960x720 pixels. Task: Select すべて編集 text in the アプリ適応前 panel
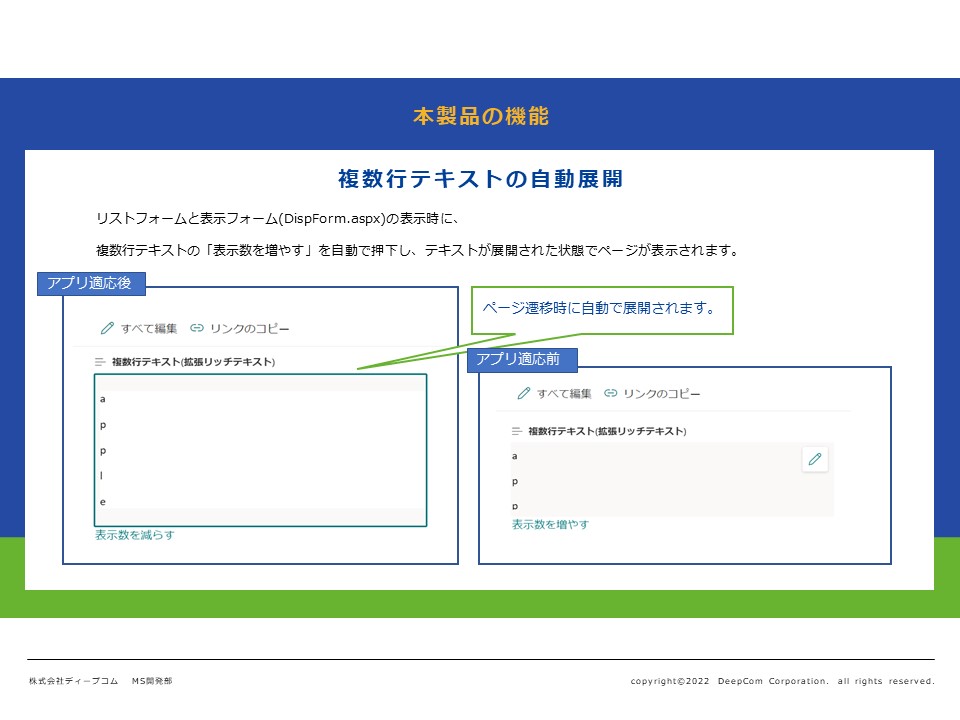564,394
